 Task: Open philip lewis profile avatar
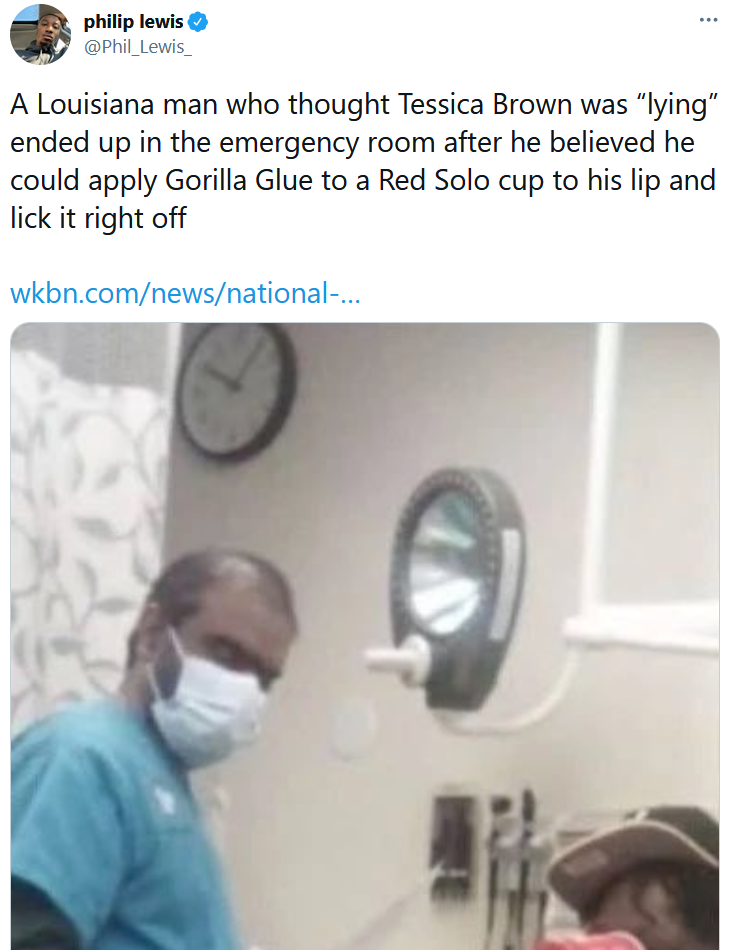point(41,34)
